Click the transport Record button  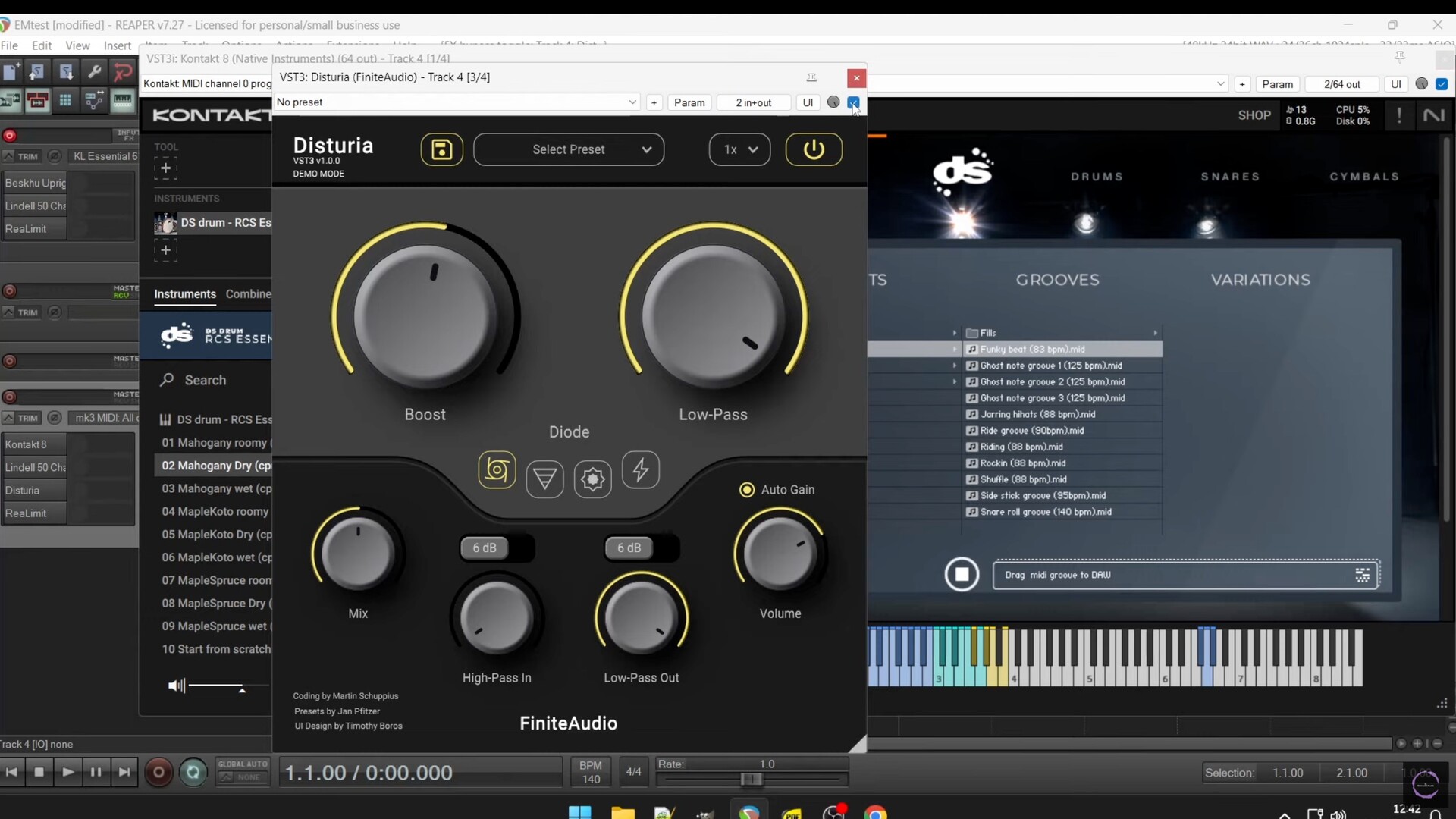(x=158, y=773)
